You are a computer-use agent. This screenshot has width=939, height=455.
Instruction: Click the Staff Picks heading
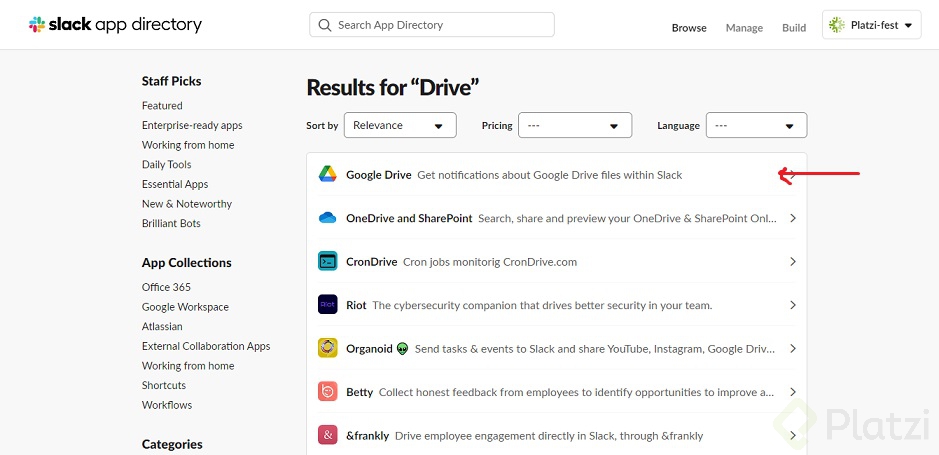click(x=171, y=81)
